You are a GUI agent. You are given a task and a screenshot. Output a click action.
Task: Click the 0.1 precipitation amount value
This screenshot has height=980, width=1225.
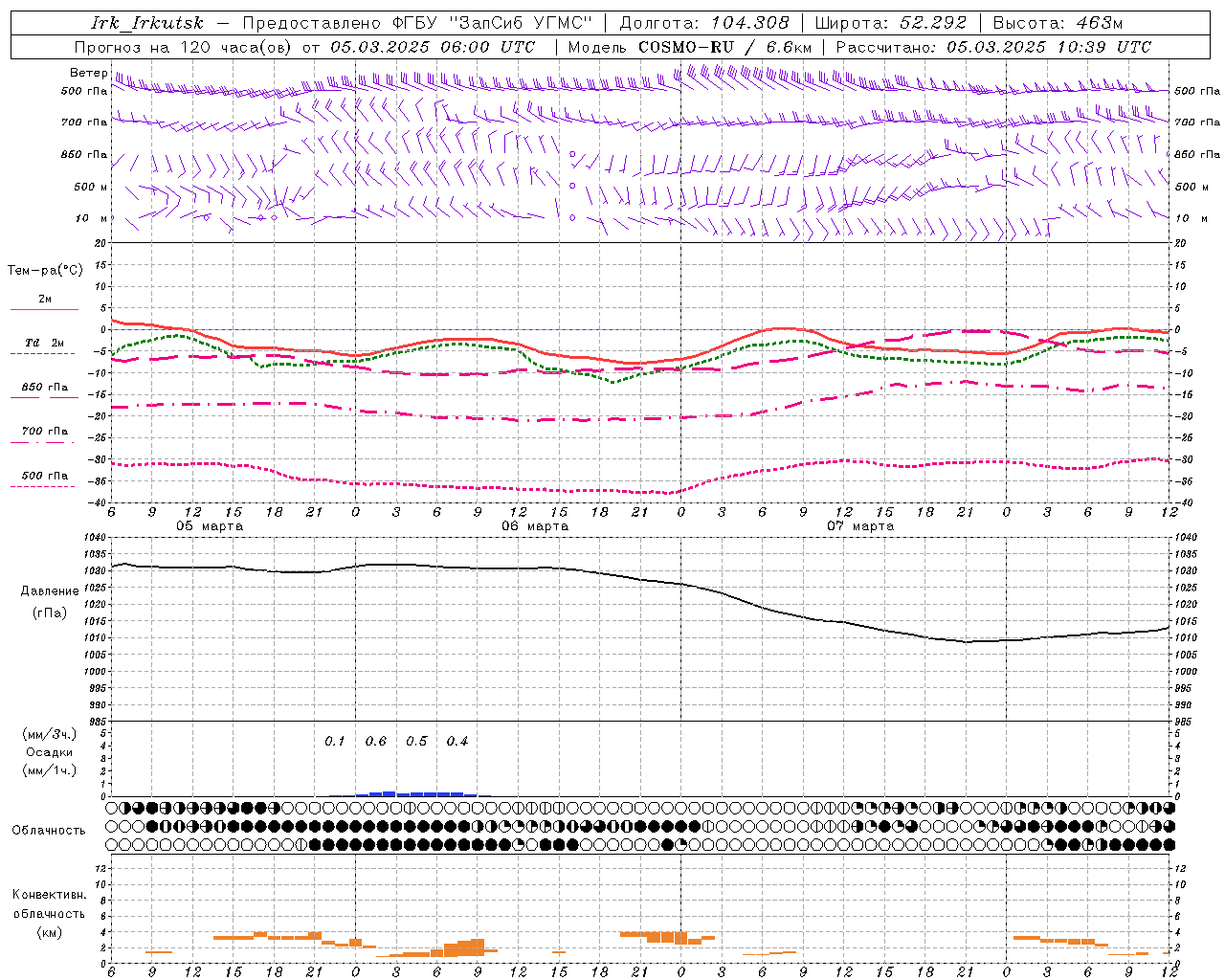point(334,741)
